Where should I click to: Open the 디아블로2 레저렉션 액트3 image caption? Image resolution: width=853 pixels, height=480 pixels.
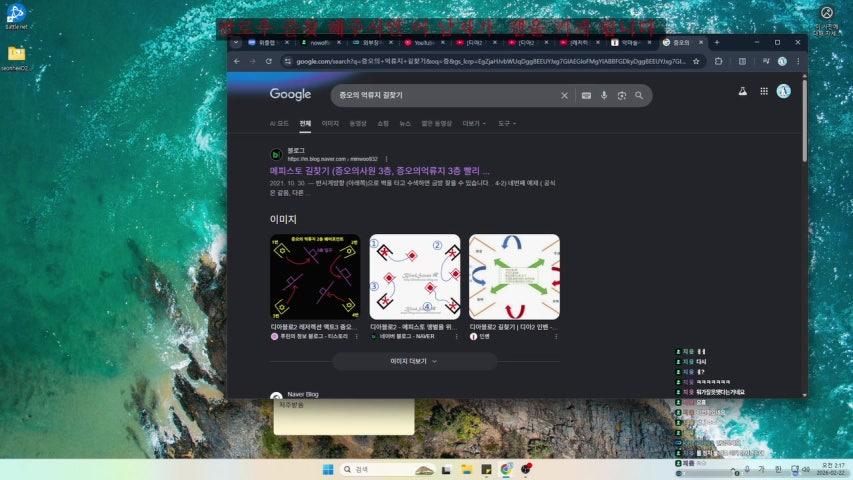coord(314,327)
